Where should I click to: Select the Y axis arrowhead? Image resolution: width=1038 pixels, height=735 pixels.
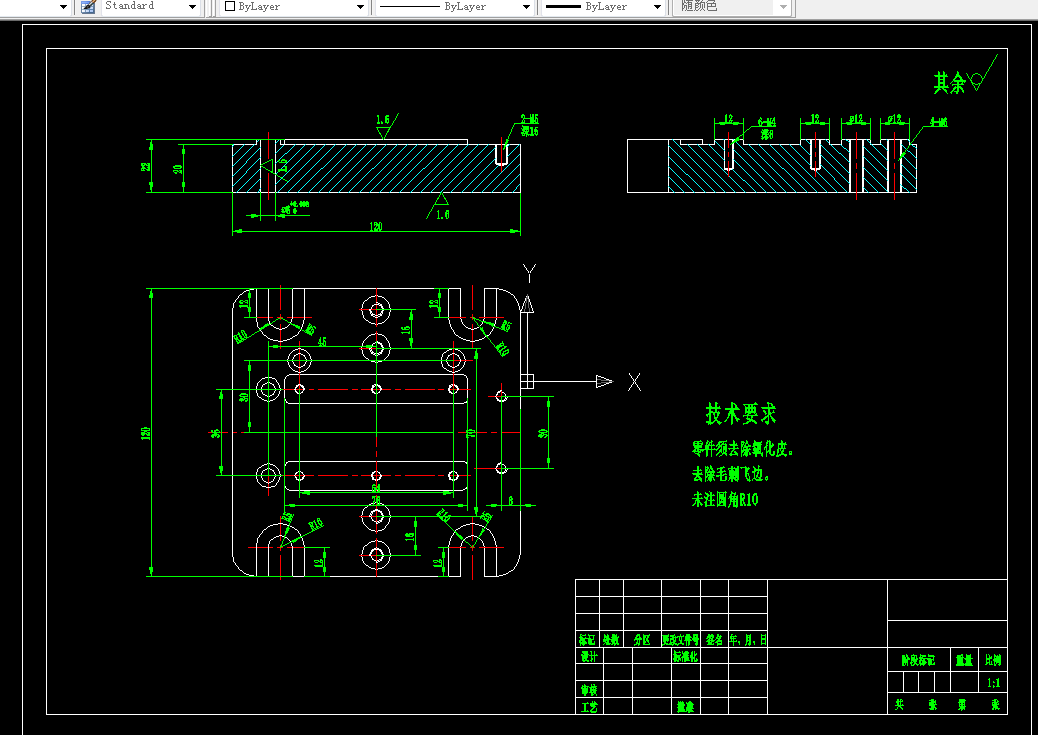(x=527, y=304)
